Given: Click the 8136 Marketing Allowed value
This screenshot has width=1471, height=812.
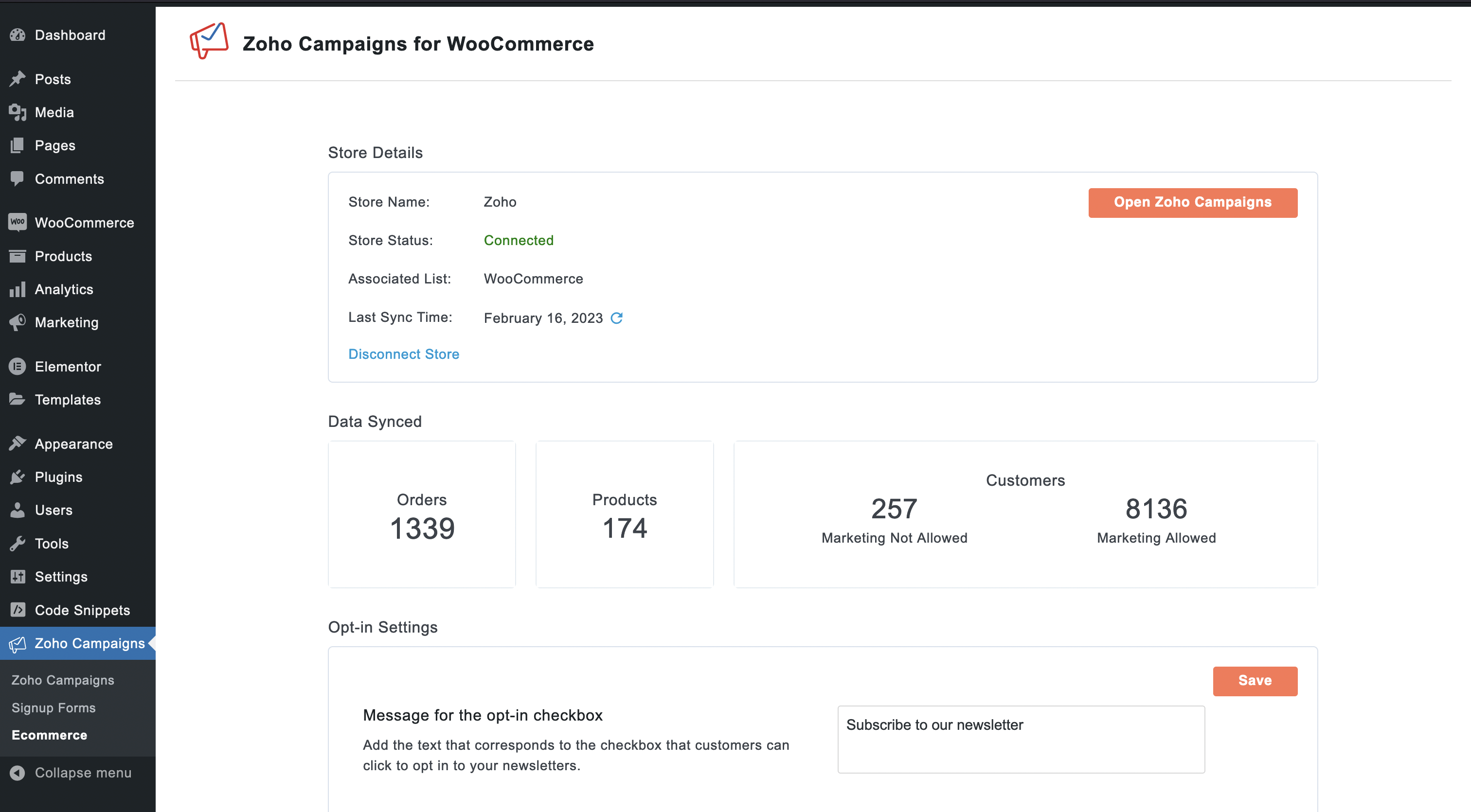Looking at the screenshot, I should point(1156,509).
